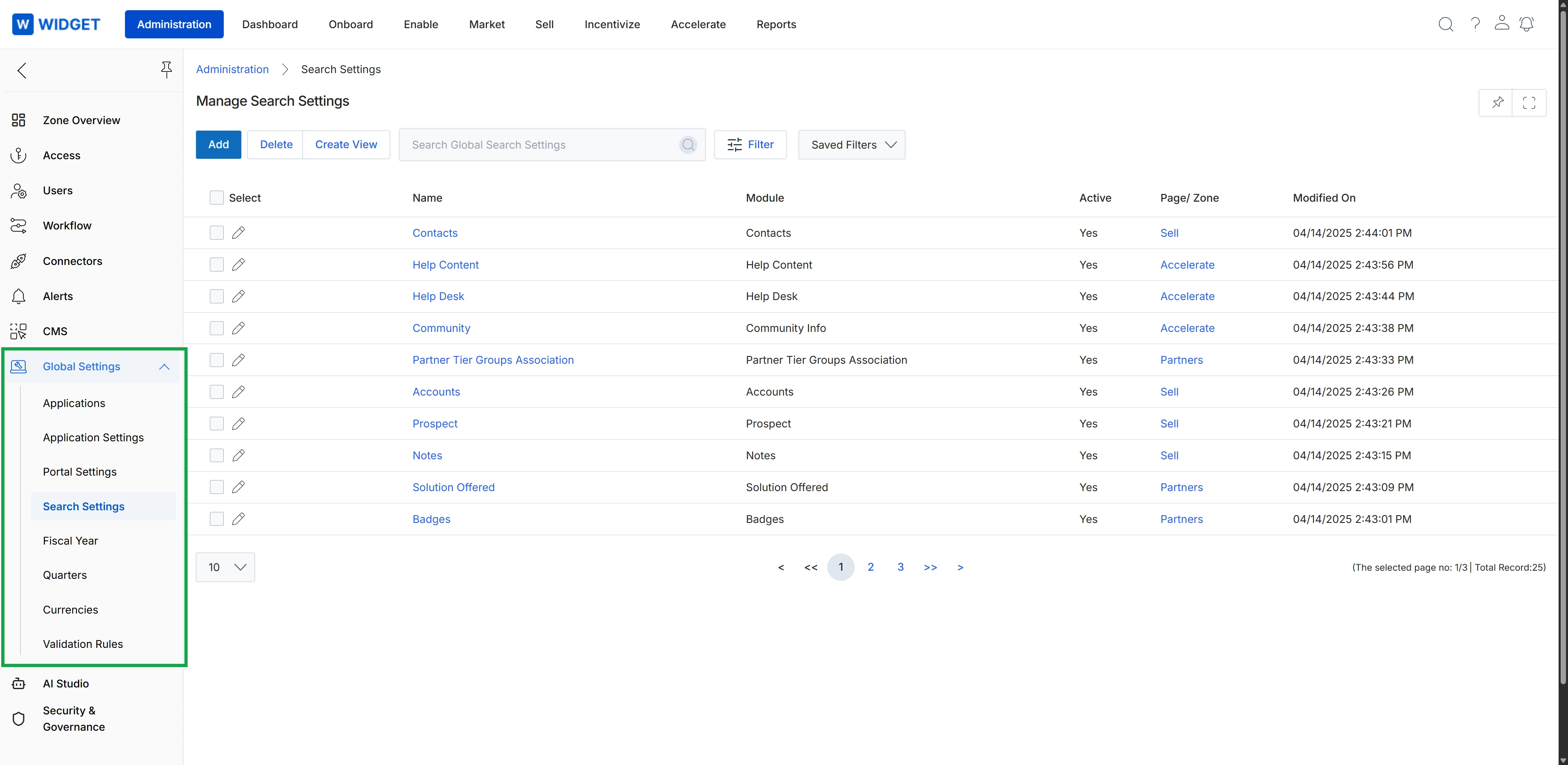Click the Zone Overview grid icon
1568x765 pixels.
click(x=18, y=120)
